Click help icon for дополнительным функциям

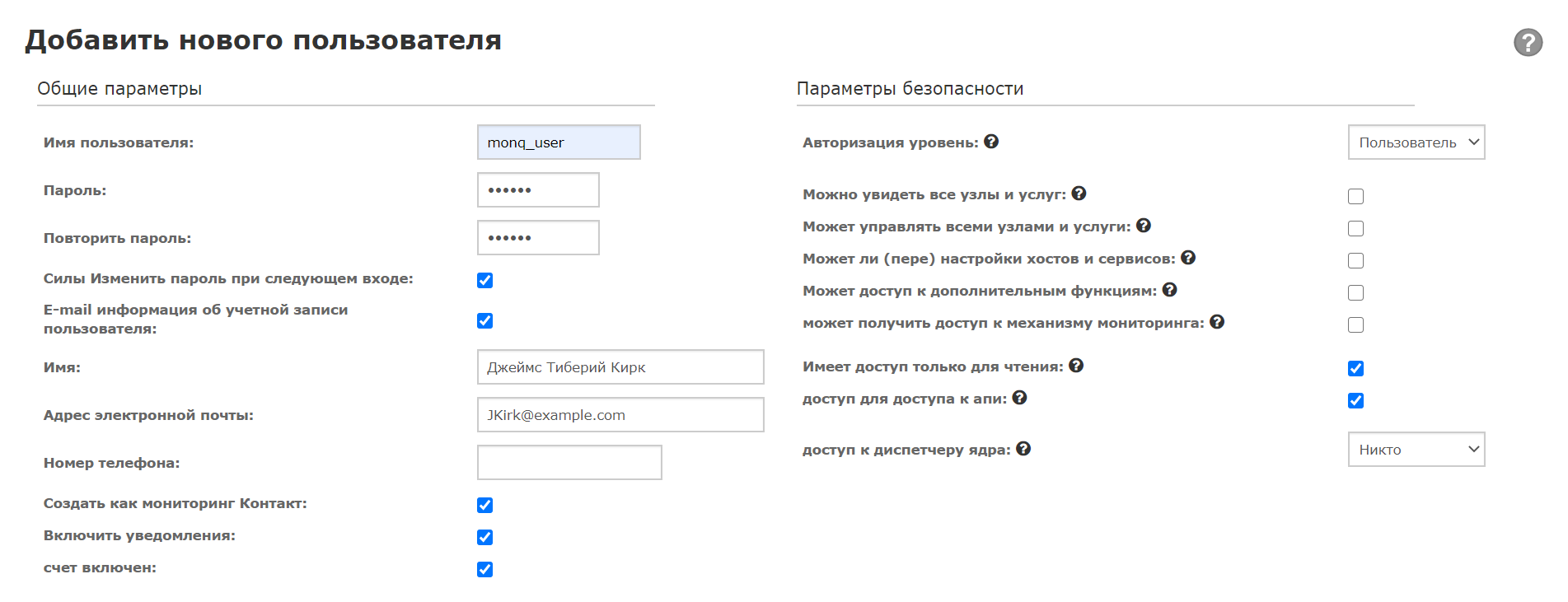click(1169, 290)
